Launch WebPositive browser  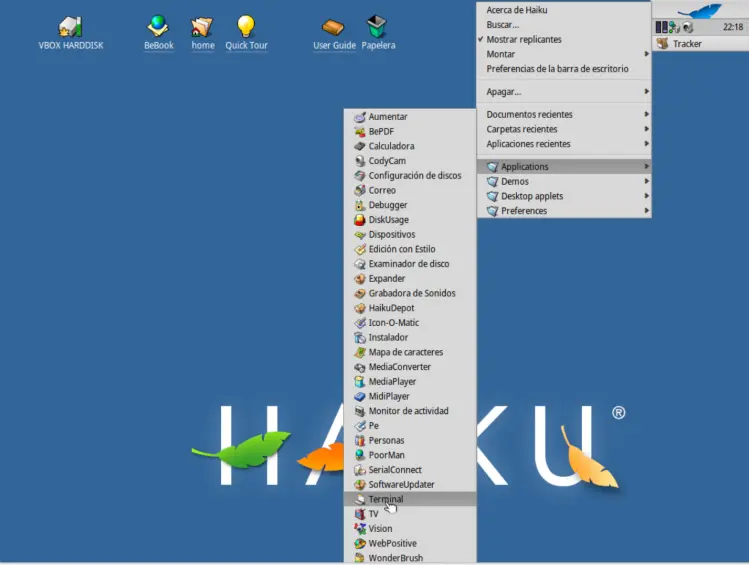tap(410, 544)
